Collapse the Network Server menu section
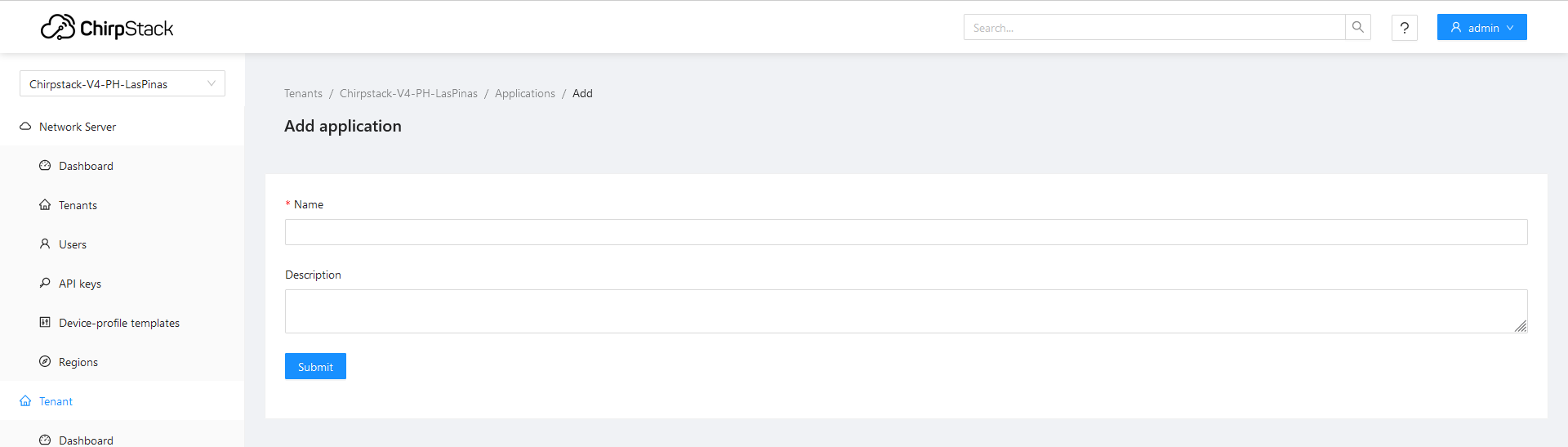 coord(122,127)
